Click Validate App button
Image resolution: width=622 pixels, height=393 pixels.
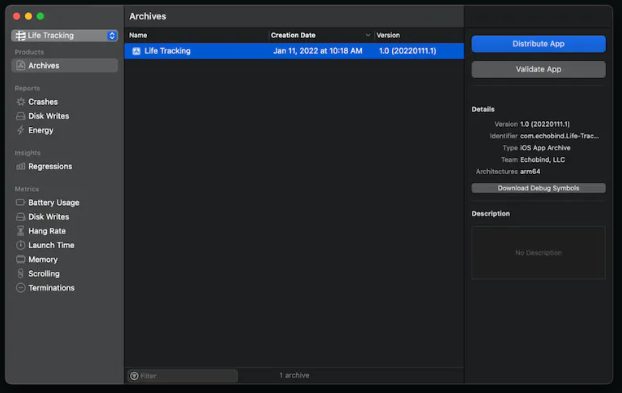(x=538, y=69)
